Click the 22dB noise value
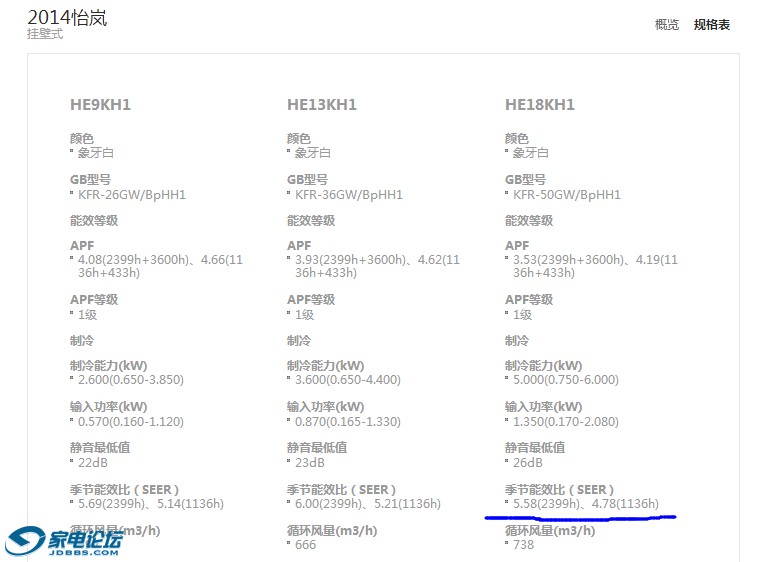The width and height of the screenshot is (781, 562). [x=93, y=463]
